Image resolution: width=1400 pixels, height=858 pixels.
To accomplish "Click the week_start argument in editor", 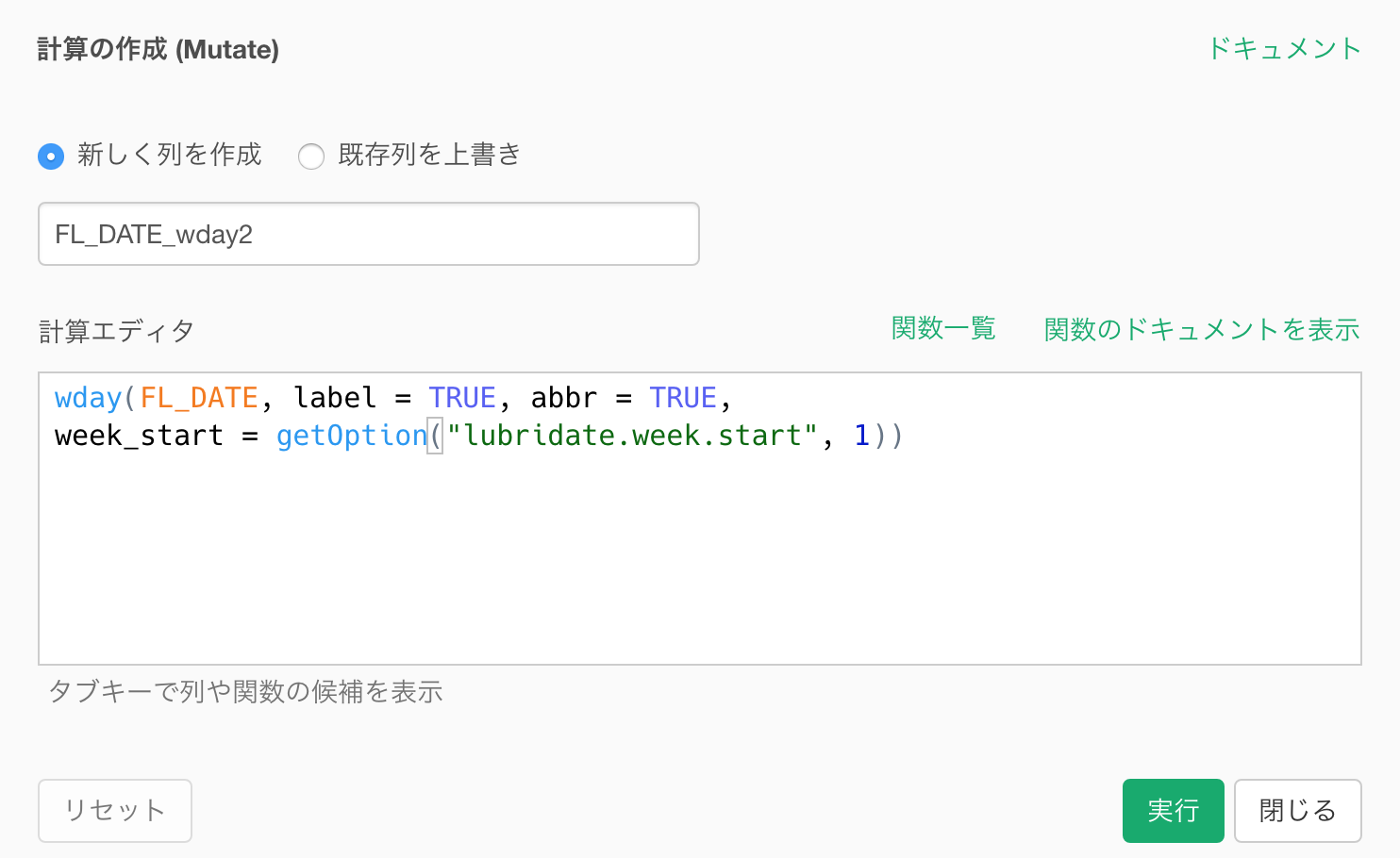I will coord(140,436).
